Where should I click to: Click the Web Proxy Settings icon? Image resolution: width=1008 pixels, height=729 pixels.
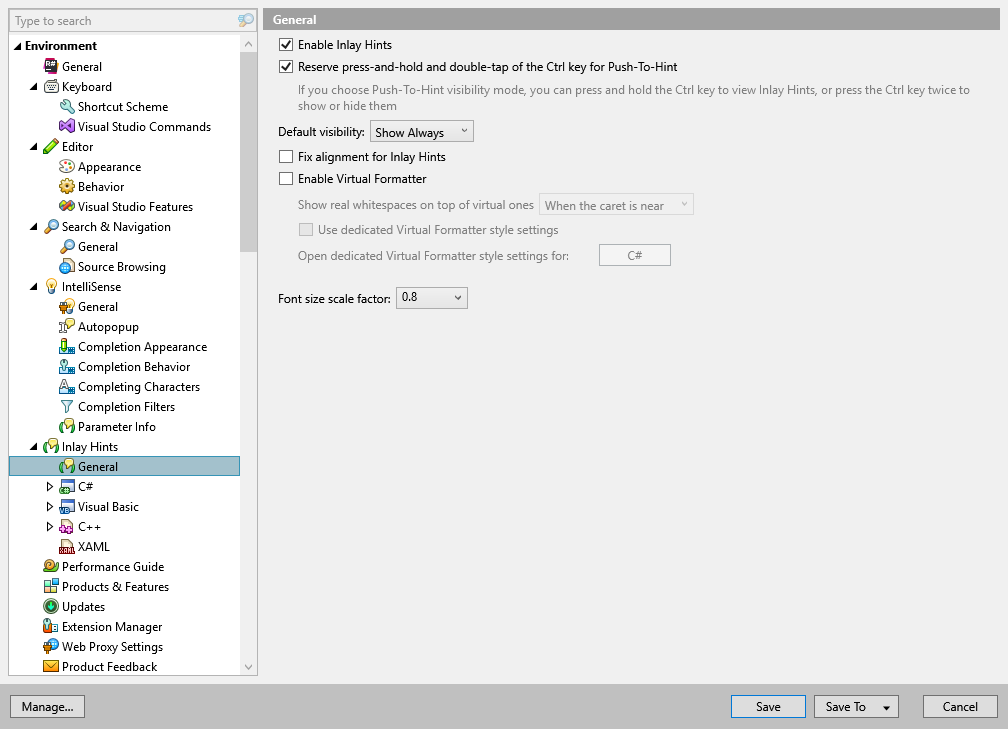(x=51, y=646)
